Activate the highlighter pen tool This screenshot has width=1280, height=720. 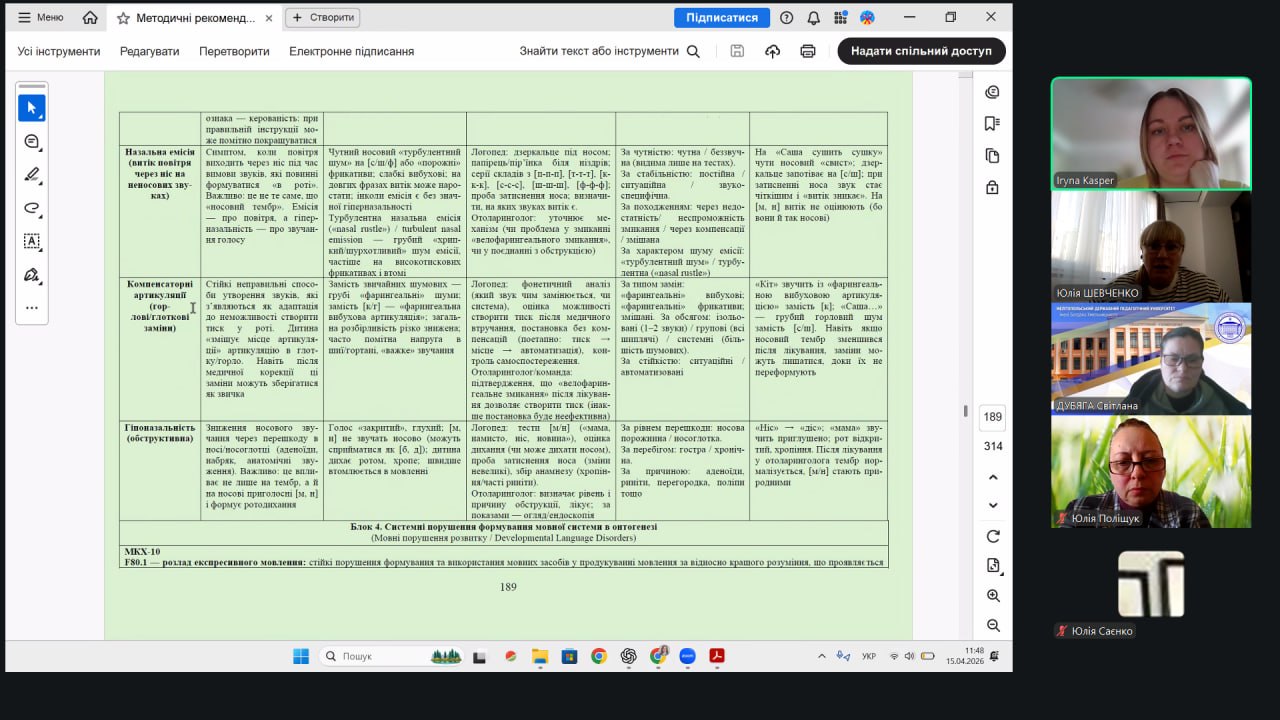[31, 175]
